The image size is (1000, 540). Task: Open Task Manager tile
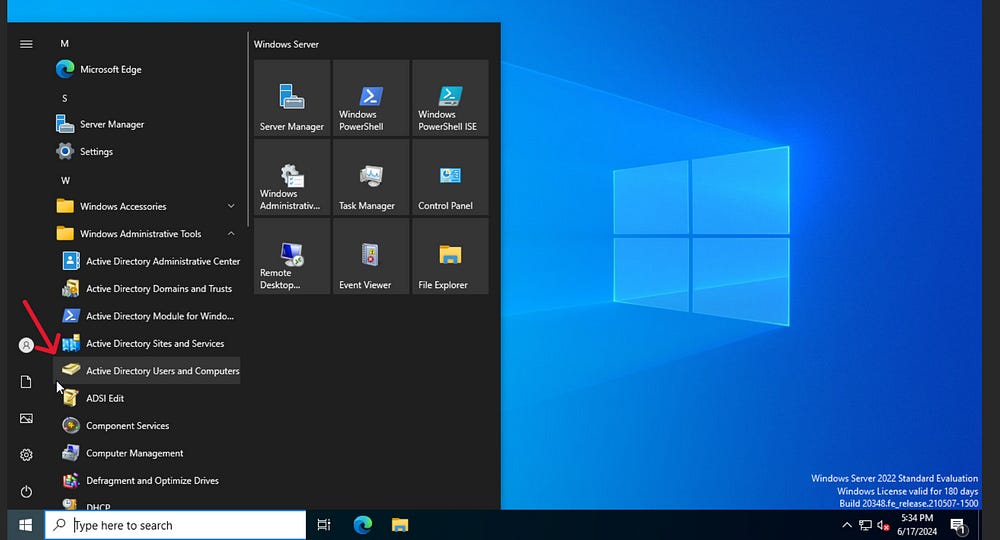(371, 177)
